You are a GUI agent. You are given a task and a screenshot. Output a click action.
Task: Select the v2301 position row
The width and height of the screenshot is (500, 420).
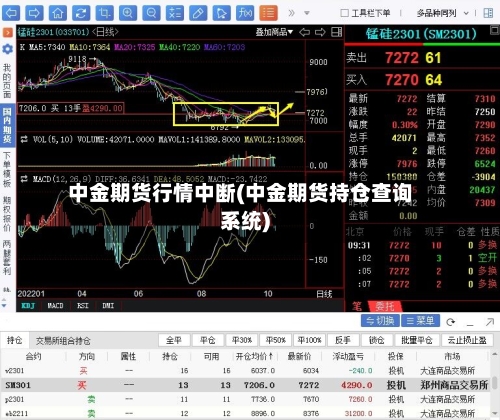click(x=245, y=371)
